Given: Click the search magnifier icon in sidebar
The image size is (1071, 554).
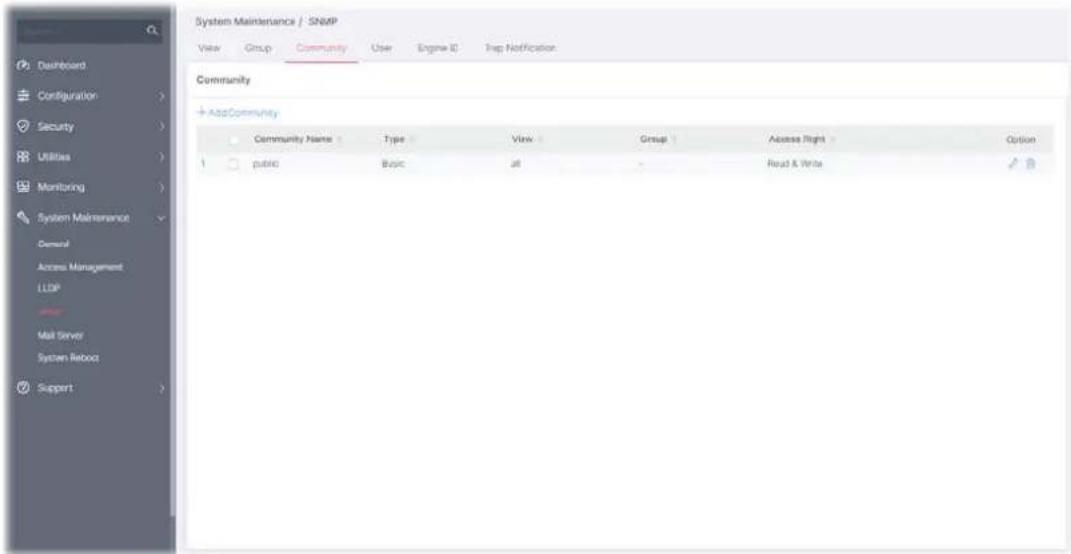Looking at the screenshot, I should [x=154, y=31].
